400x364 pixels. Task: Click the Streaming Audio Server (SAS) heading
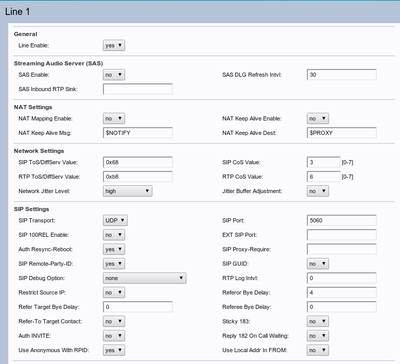click(58, 63)
